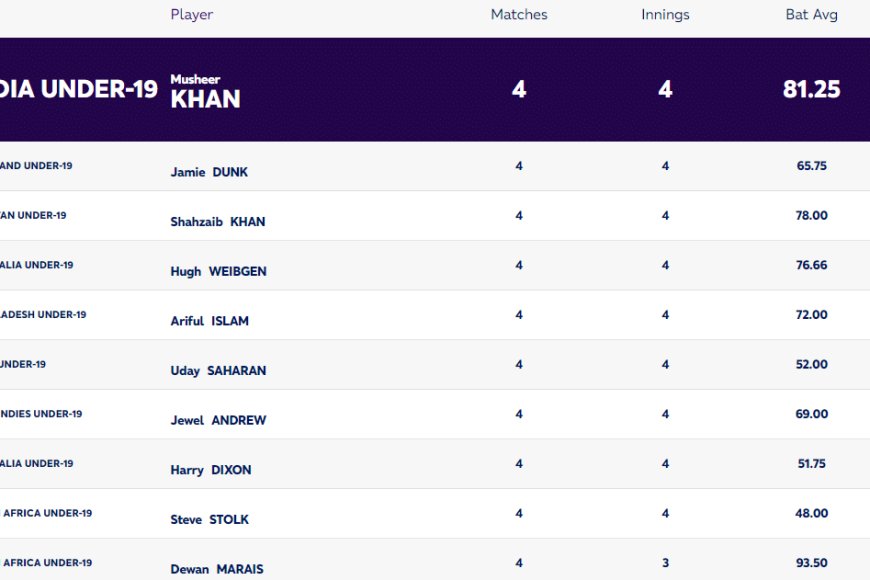Click the Player column header
Viewport: 870px width, 580px height.
191,14
